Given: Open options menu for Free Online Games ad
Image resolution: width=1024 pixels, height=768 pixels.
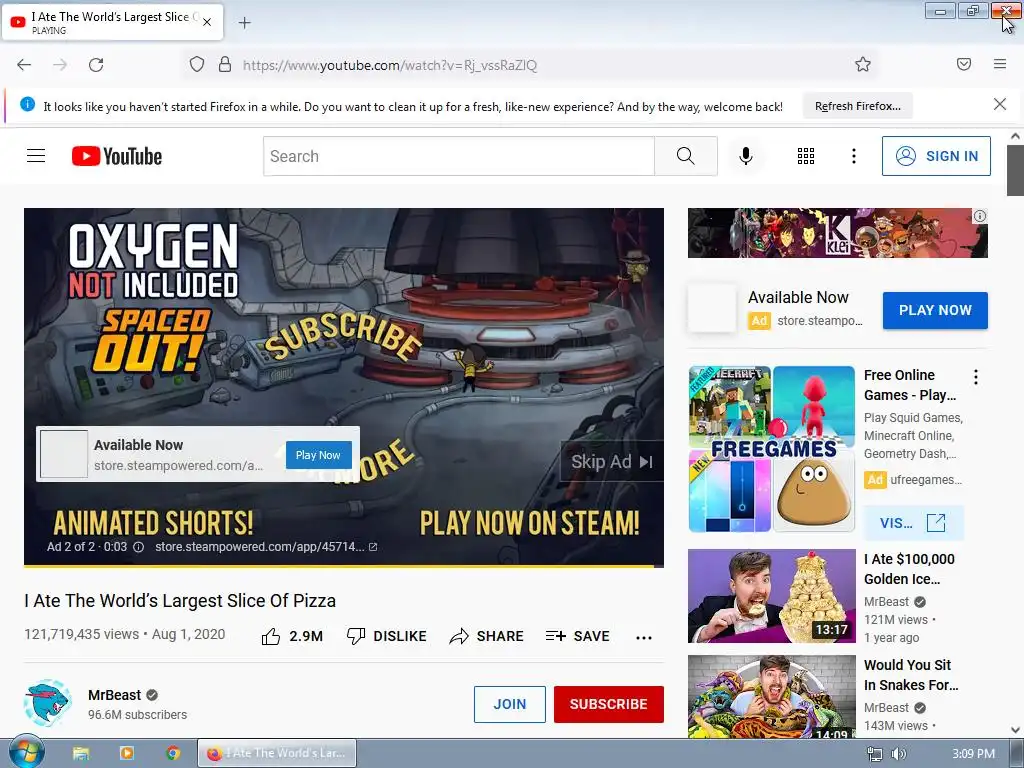Looking at the screenshot, I should pyautogui.click(x=976, y=377).
